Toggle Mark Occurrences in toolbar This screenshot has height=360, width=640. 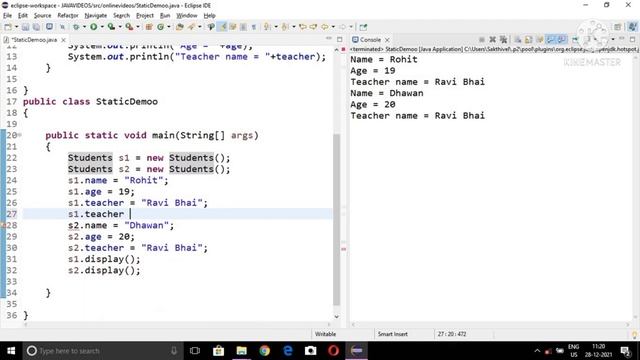222,27
